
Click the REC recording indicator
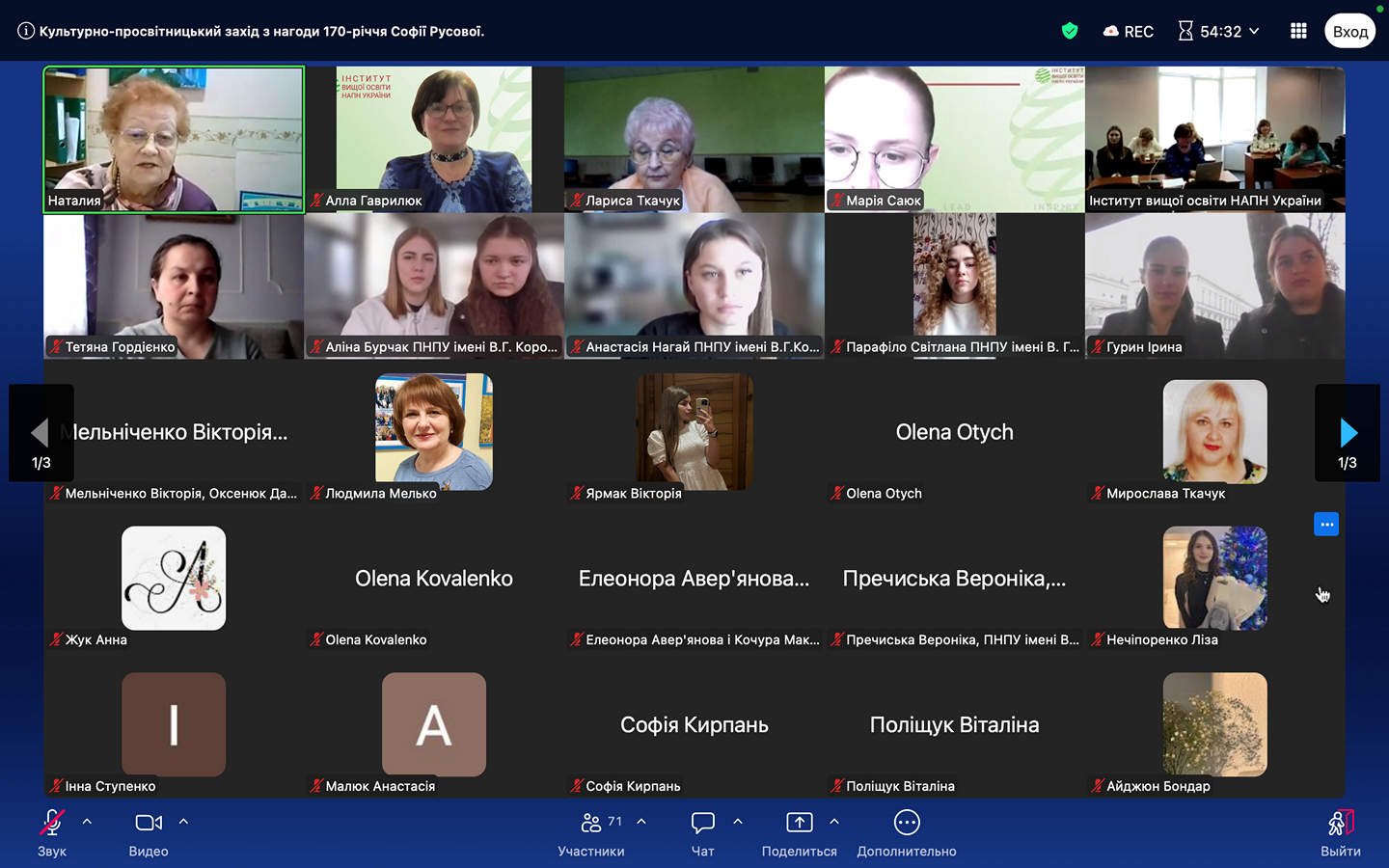click(x=1129, y=31)
